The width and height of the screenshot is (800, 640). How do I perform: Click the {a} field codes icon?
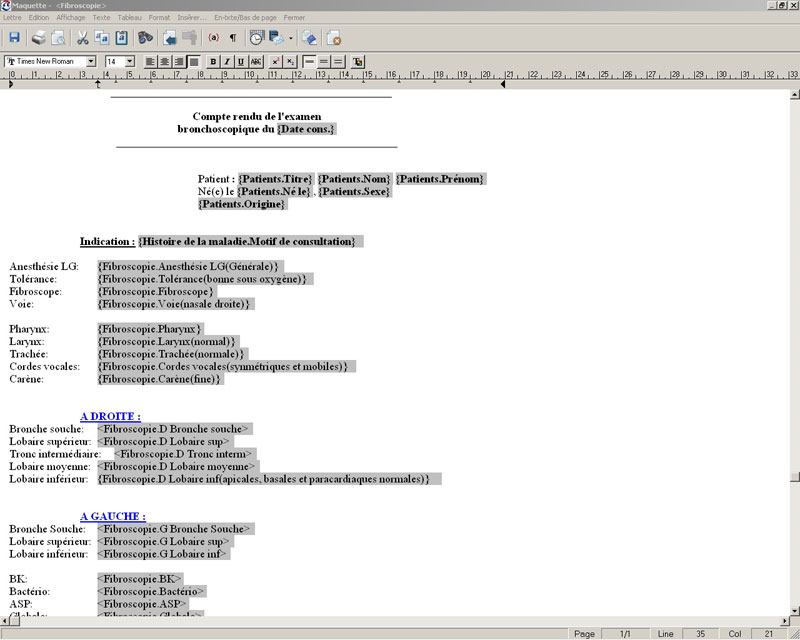214,37
